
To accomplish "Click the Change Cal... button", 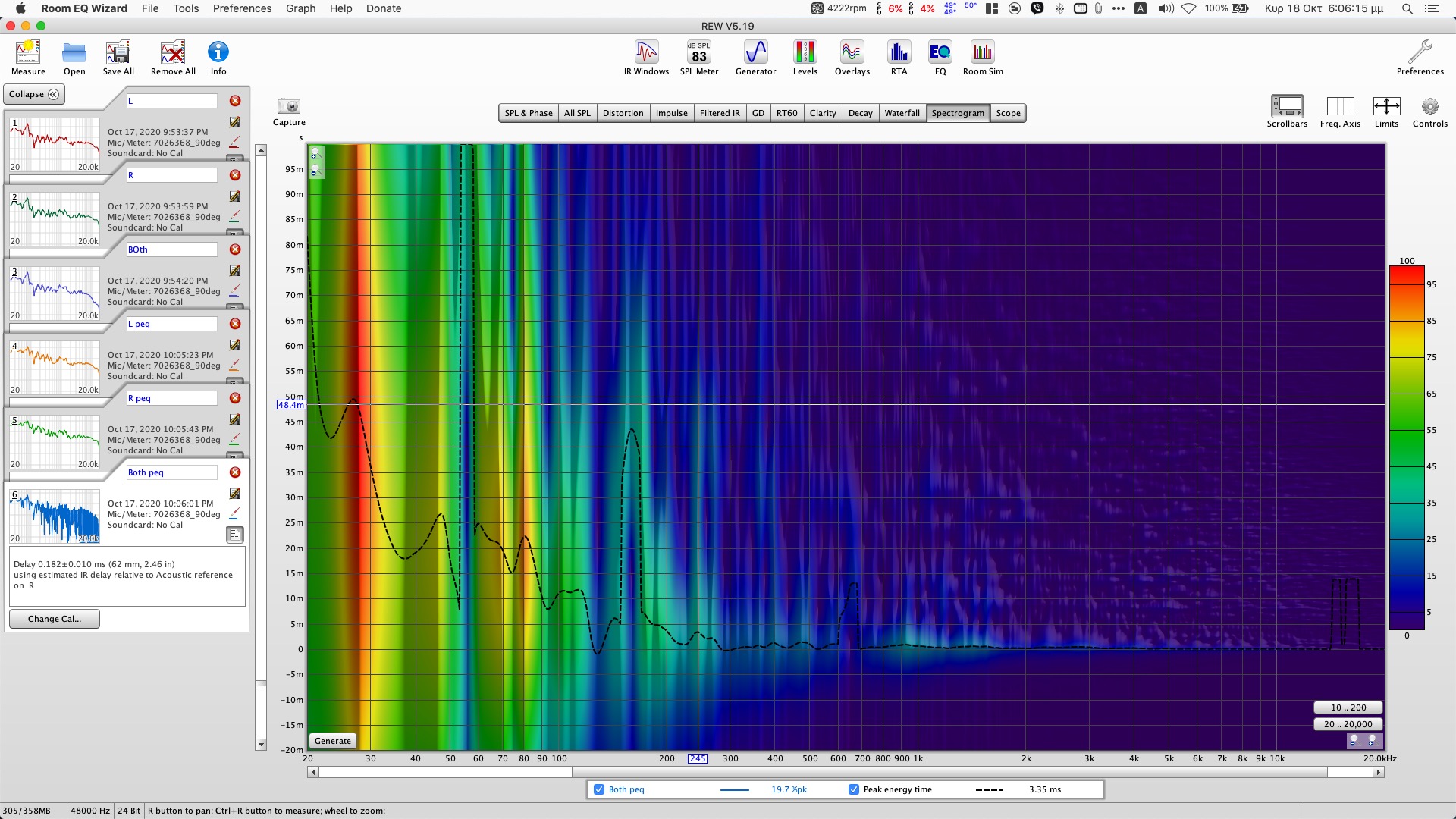I will (x=54, y=619).
